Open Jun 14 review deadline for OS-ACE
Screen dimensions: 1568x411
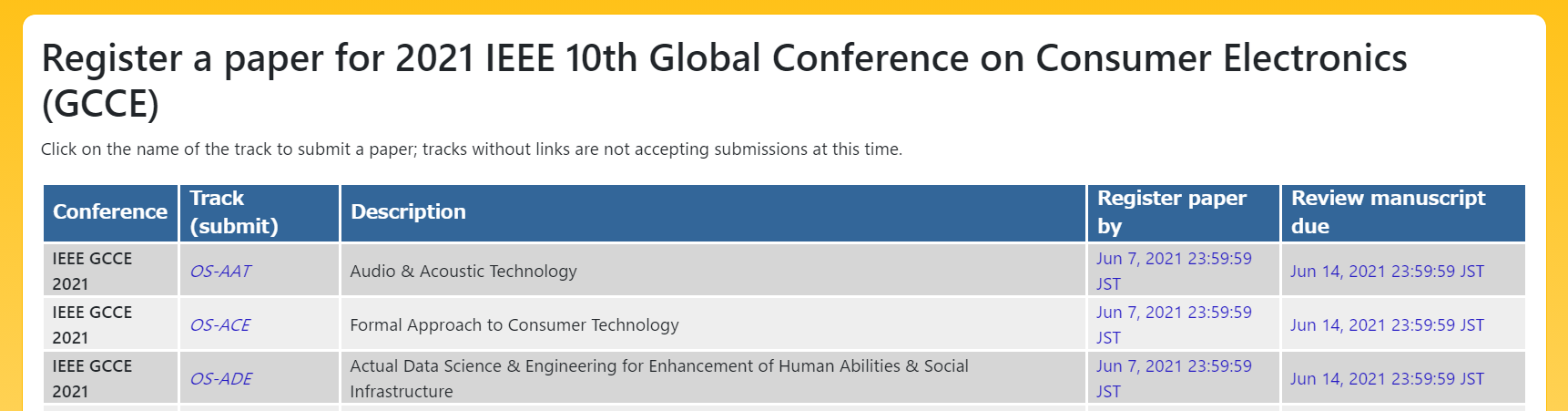point(1387,324)
